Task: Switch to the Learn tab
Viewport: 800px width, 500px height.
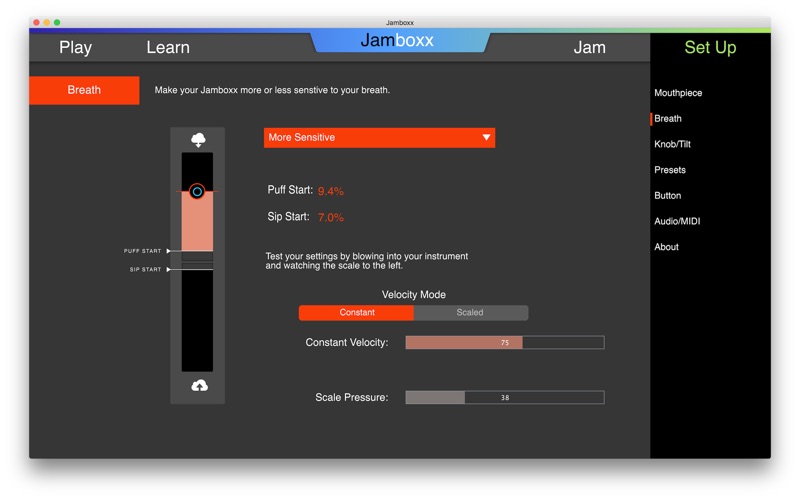Action: (x=168, y=47)
